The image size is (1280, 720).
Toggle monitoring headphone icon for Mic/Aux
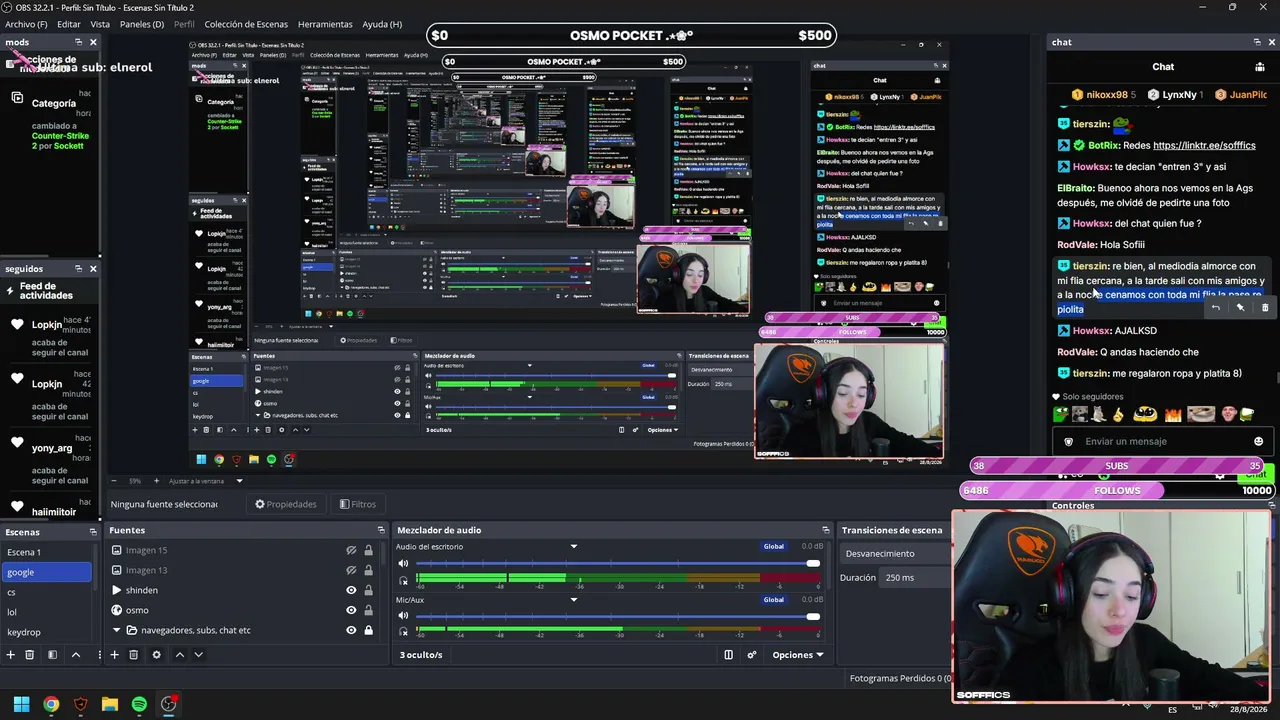(x=403, y=632)
